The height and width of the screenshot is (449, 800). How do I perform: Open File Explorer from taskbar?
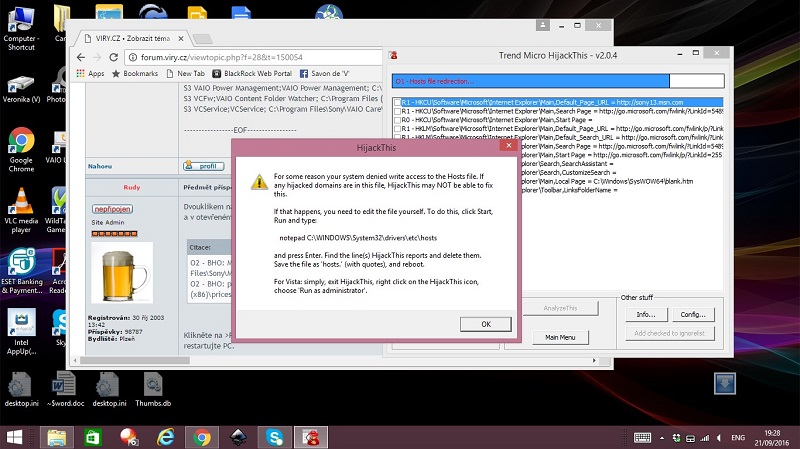57,437
